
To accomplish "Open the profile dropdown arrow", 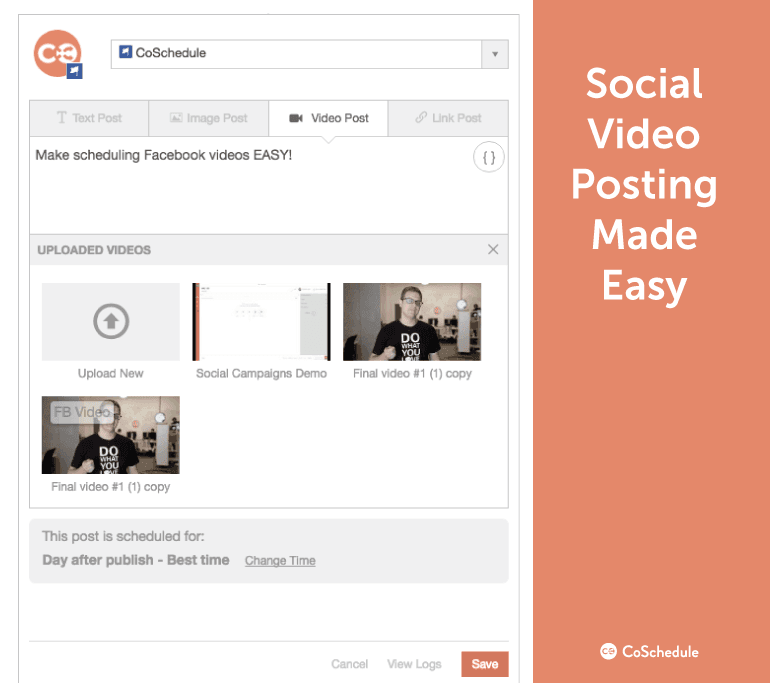I will 494,54.
